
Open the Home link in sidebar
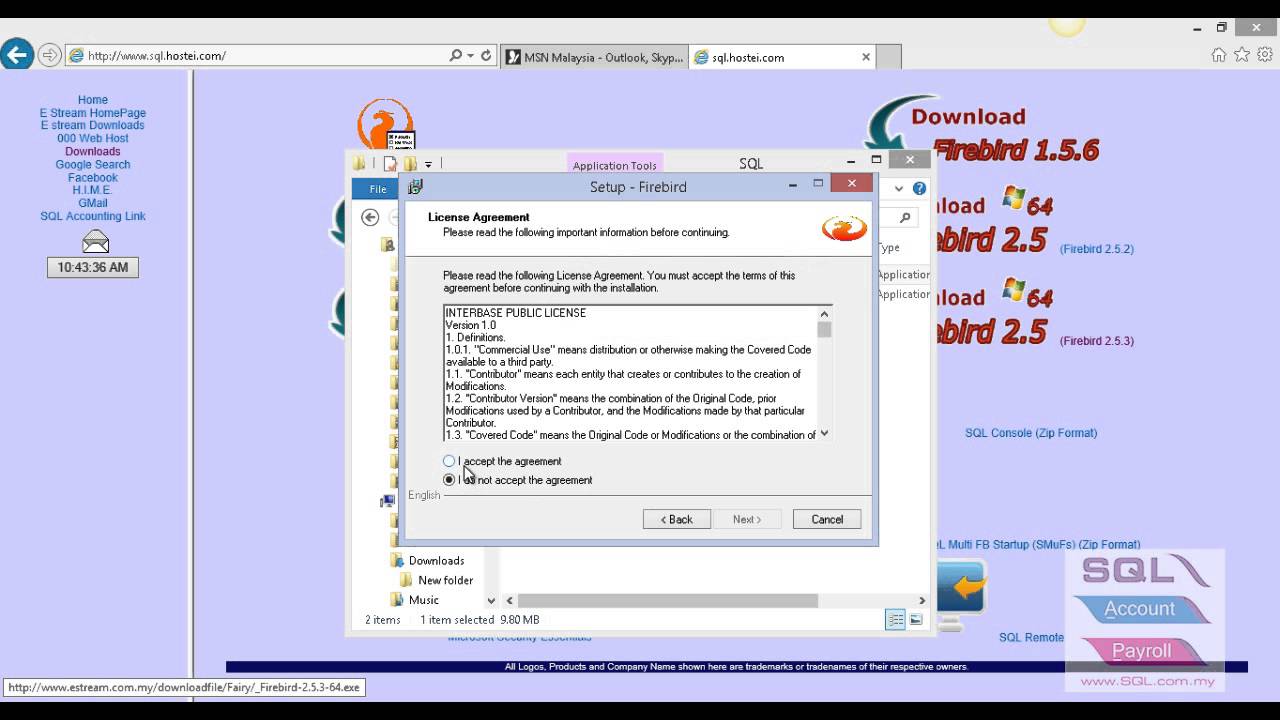pos(93,100)
